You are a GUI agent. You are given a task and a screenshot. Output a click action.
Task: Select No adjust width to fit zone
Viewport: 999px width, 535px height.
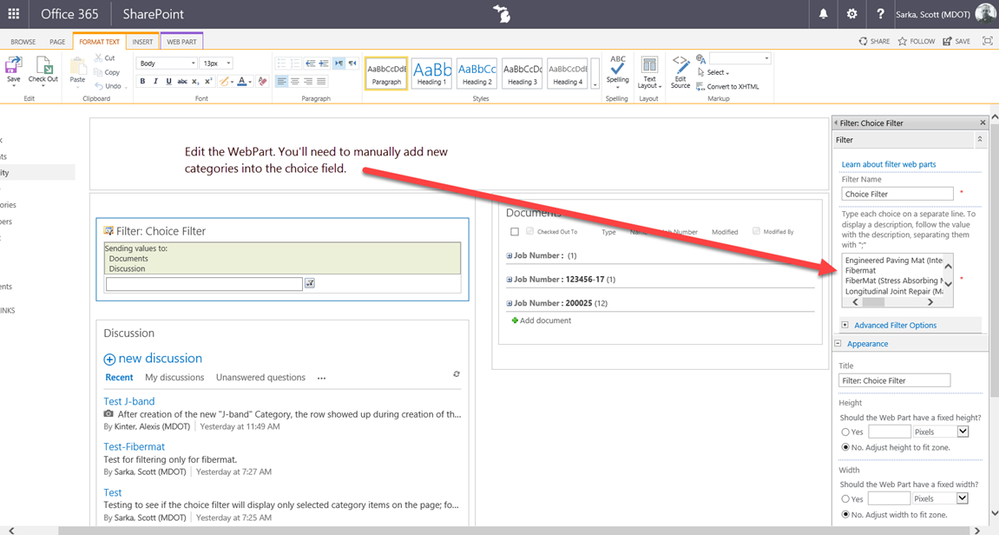[845, 515]
